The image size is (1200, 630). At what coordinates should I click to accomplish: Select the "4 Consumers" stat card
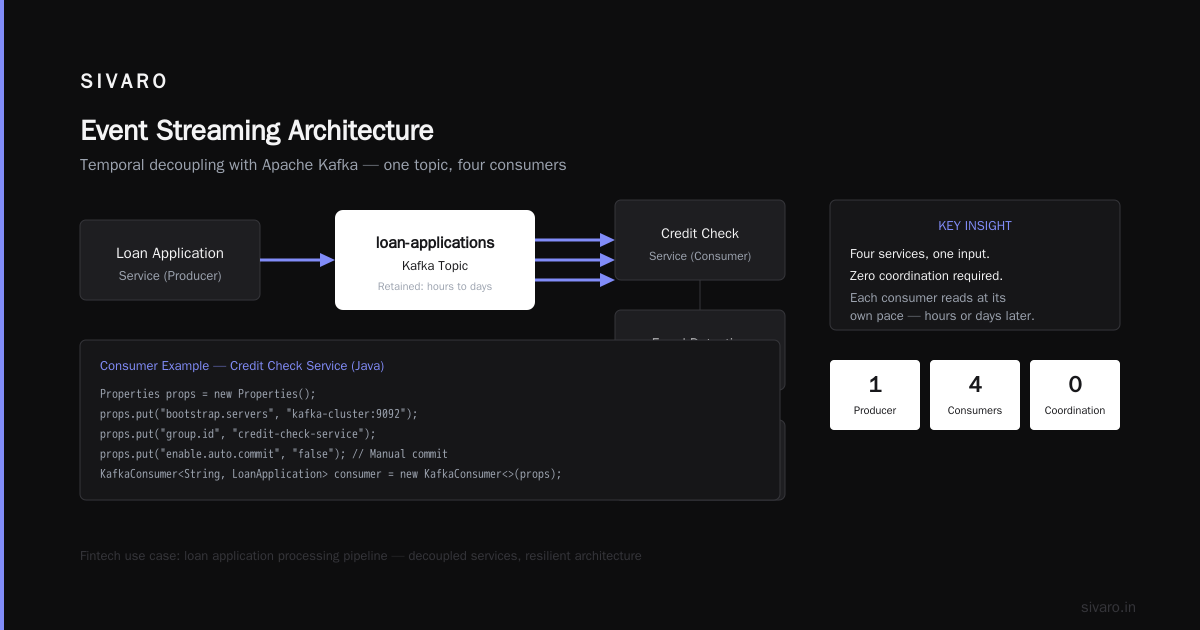pyautogui.click(x=975, y=395)
